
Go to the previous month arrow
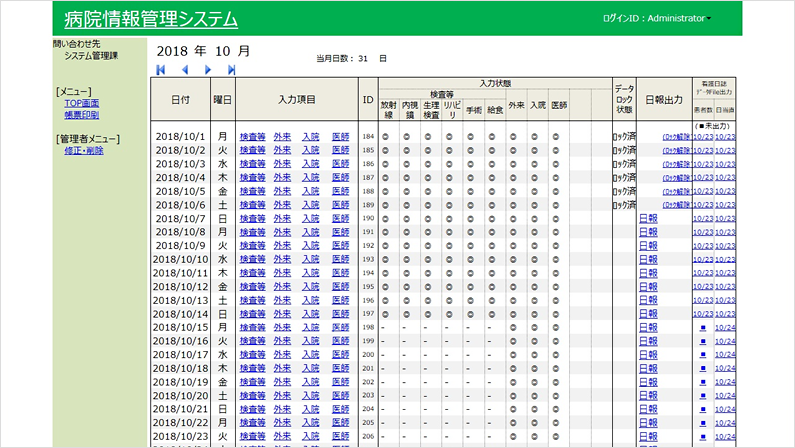185,70
